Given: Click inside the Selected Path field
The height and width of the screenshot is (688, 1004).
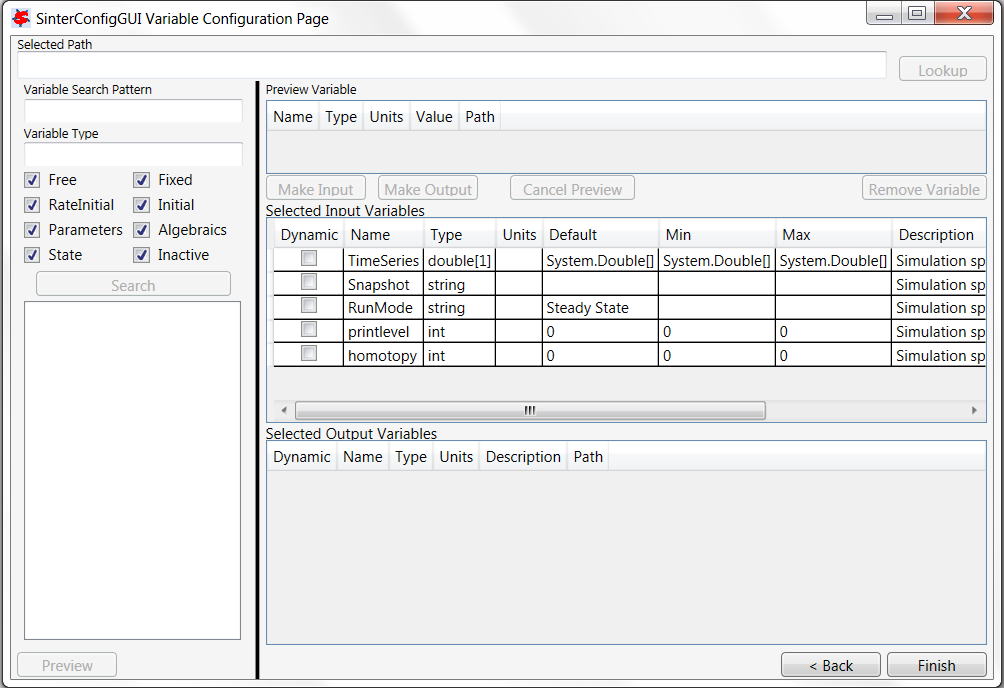Looking at the screenshot, I should pyautogui.click(x=450, y=63).
